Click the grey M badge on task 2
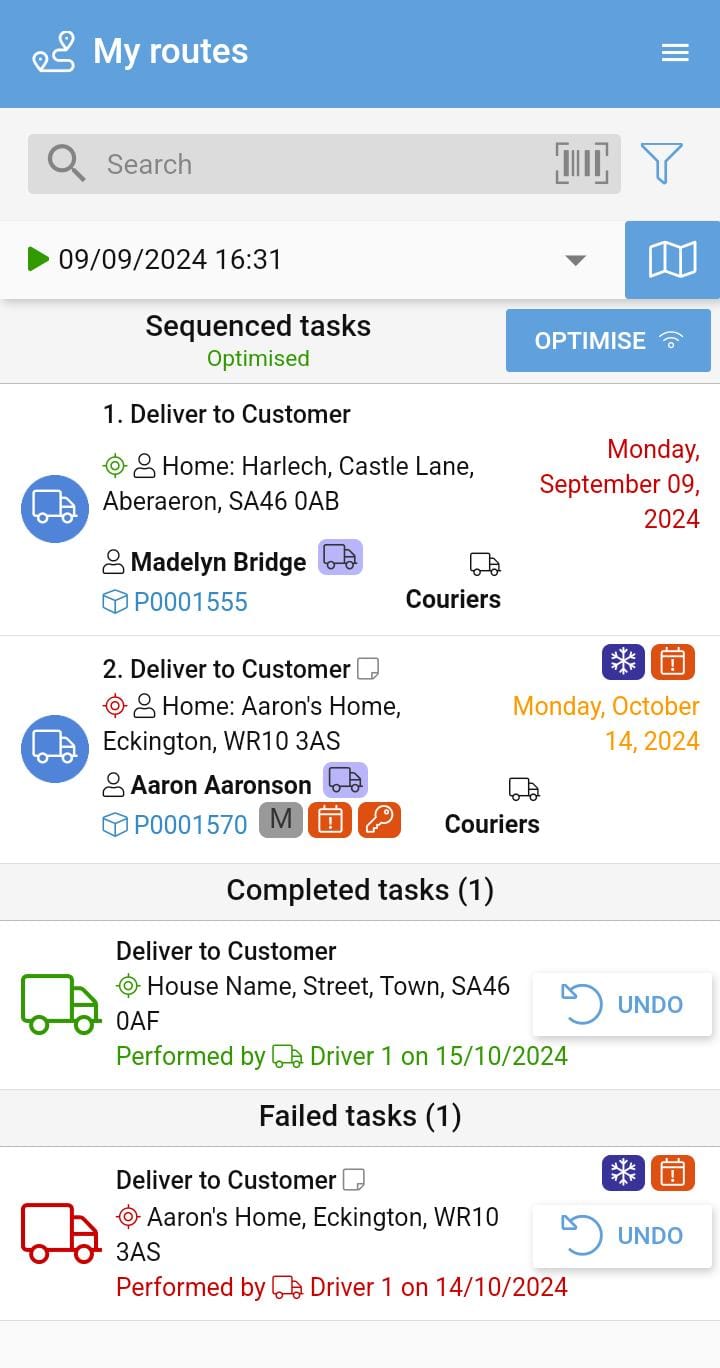This screenshot has height=1368, width=720. pyautogui.click(x=281, y=821)
